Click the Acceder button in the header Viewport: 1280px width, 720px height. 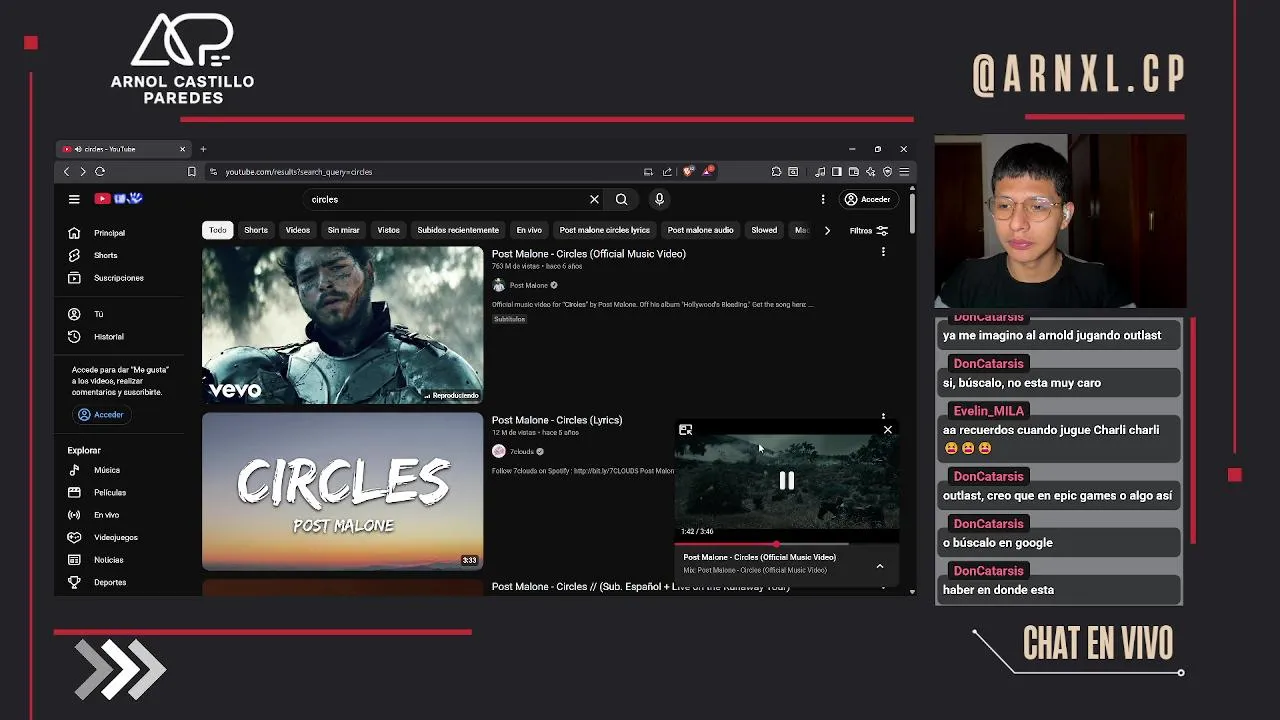tap(867, 199)
